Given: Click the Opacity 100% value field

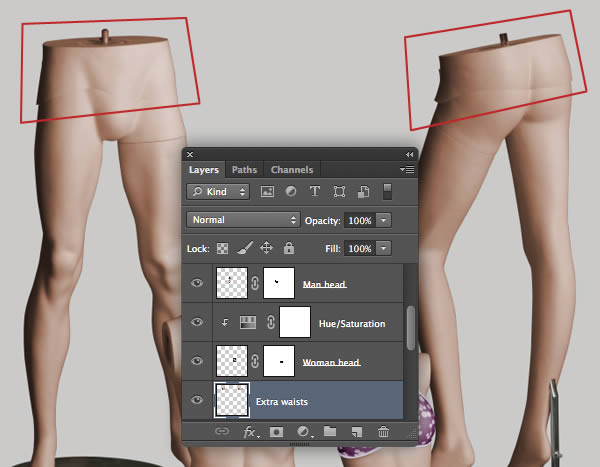Looking at the screenshot, I should point(360,220).
